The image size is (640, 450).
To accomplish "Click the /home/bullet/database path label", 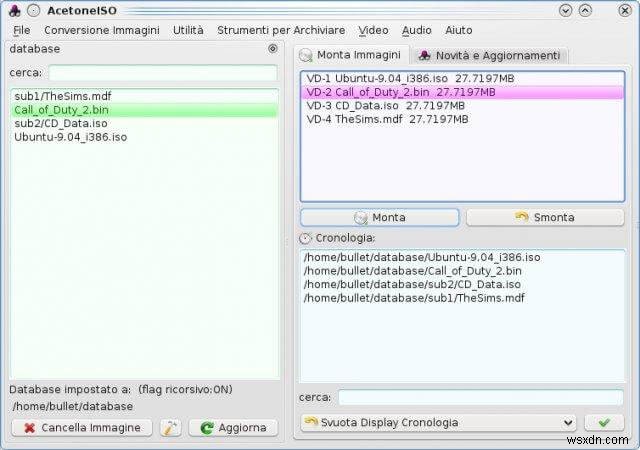I will point(73,406).
